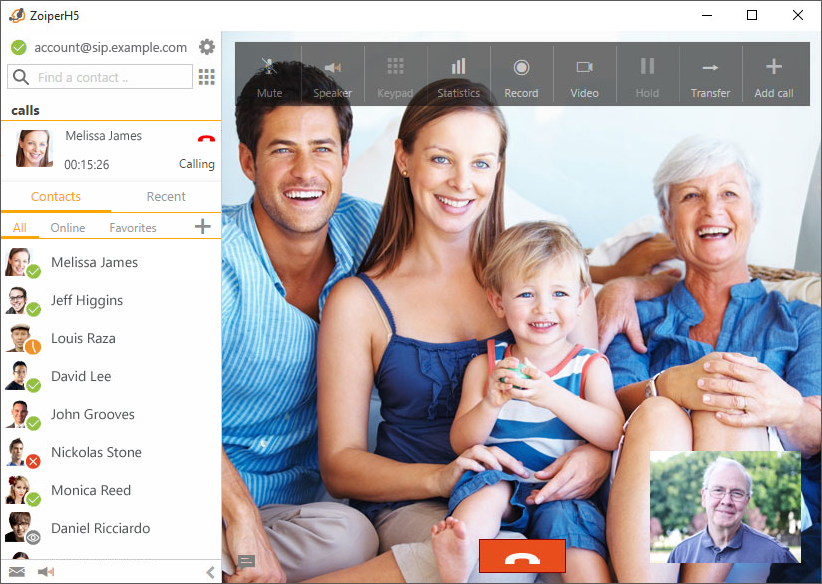Put the call on Hold
The image size is (822, 584).
(647, 76)
